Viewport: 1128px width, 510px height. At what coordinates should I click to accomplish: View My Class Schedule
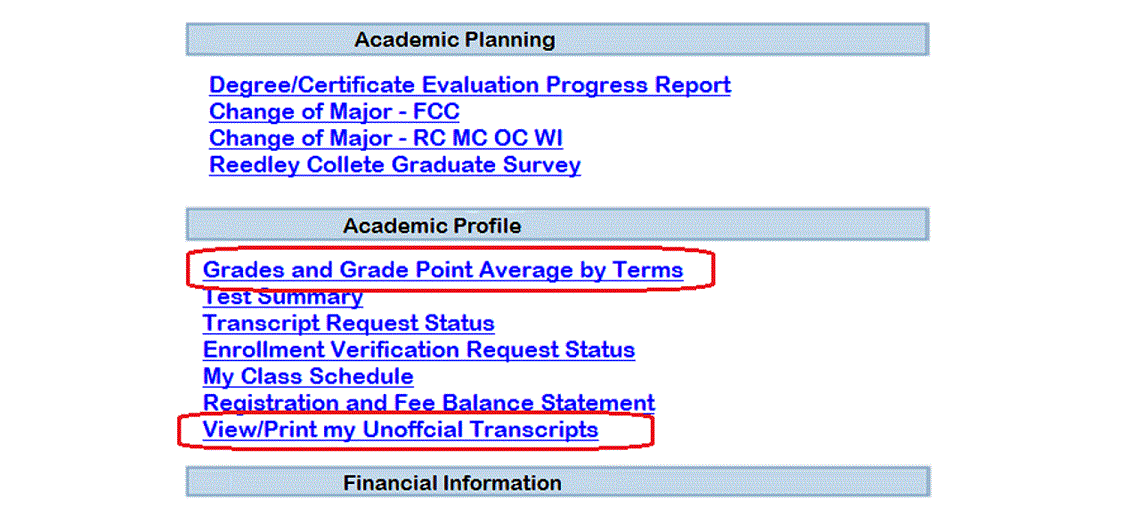click(x=308, y=377)
